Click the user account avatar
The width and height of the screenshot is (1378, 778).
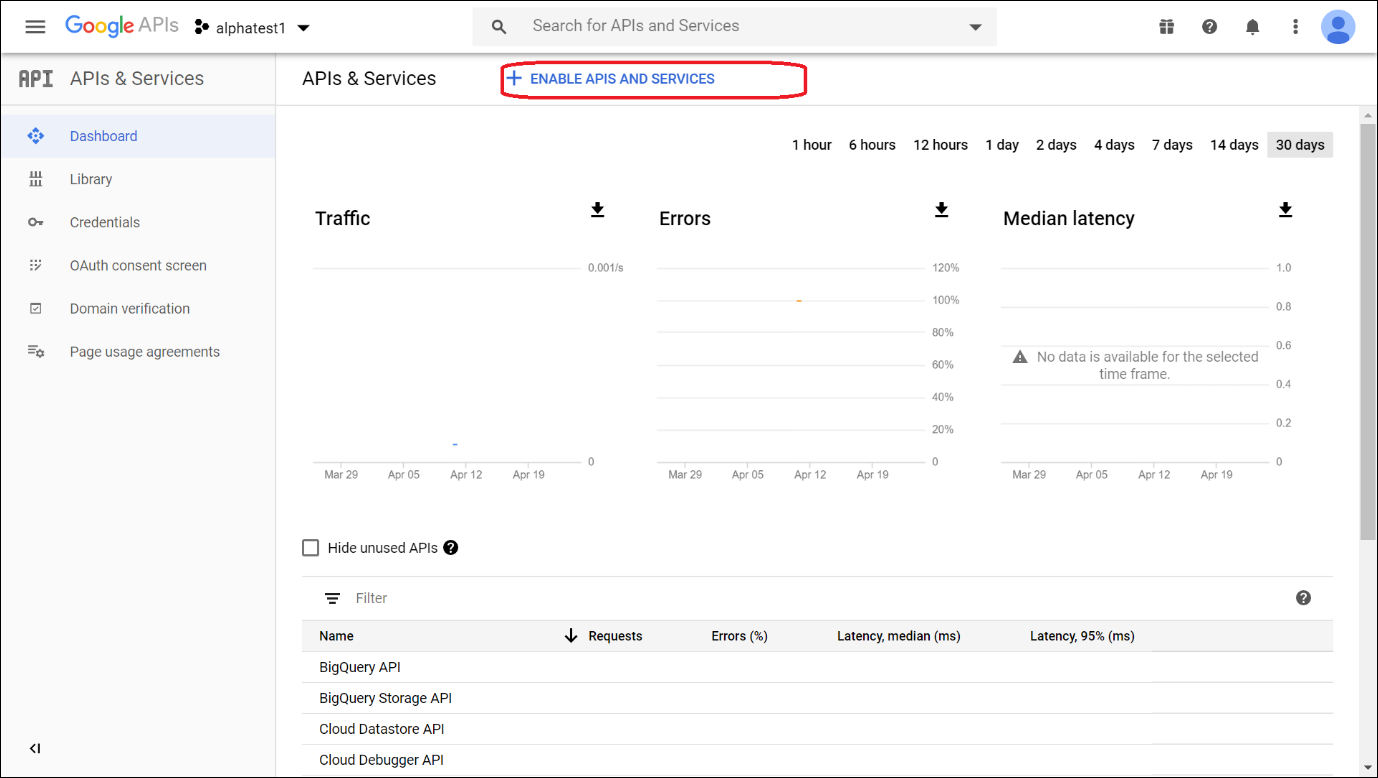(x=1337, y=27)
